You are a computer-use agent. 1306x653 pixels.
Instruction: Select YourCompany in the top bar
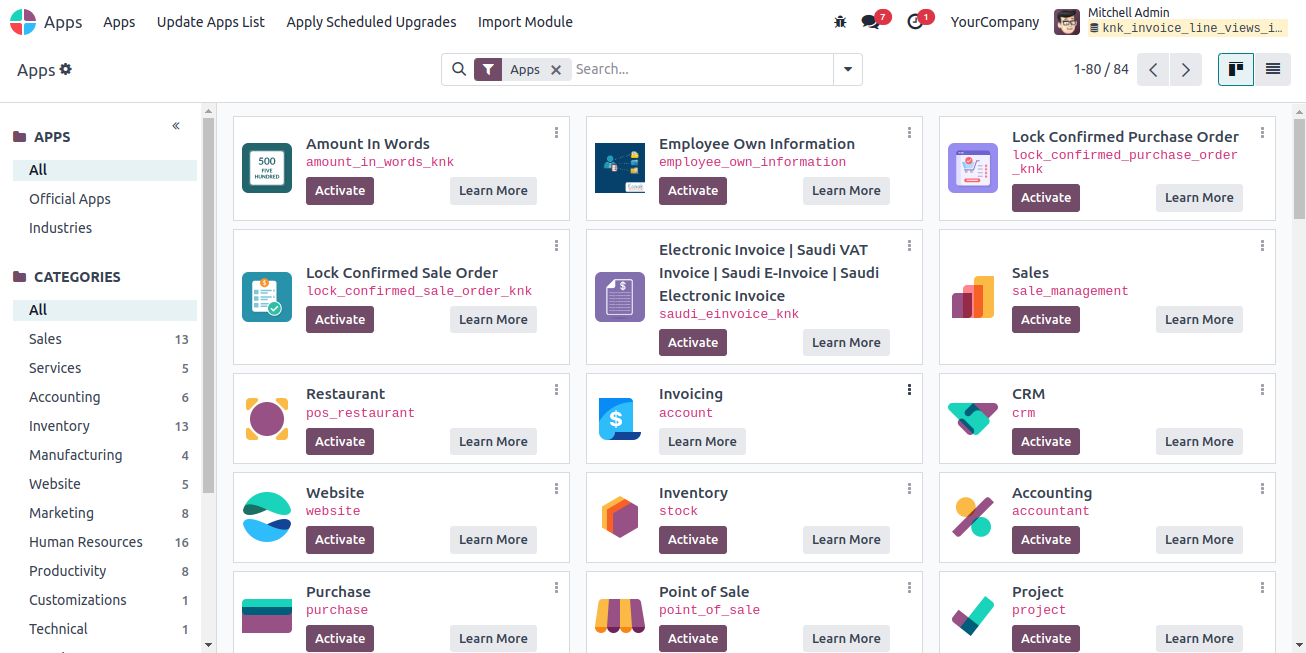pos(995,22)
